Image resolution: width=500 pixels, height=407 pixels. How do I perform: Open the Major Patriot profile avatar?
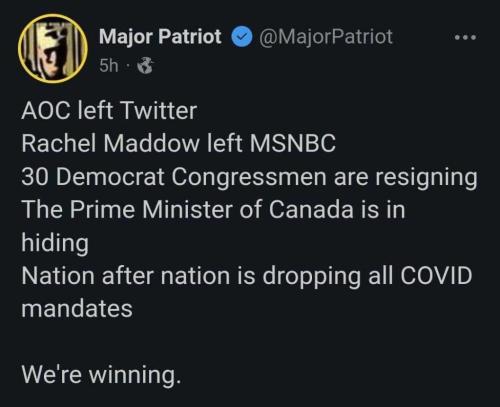(53, 49)
